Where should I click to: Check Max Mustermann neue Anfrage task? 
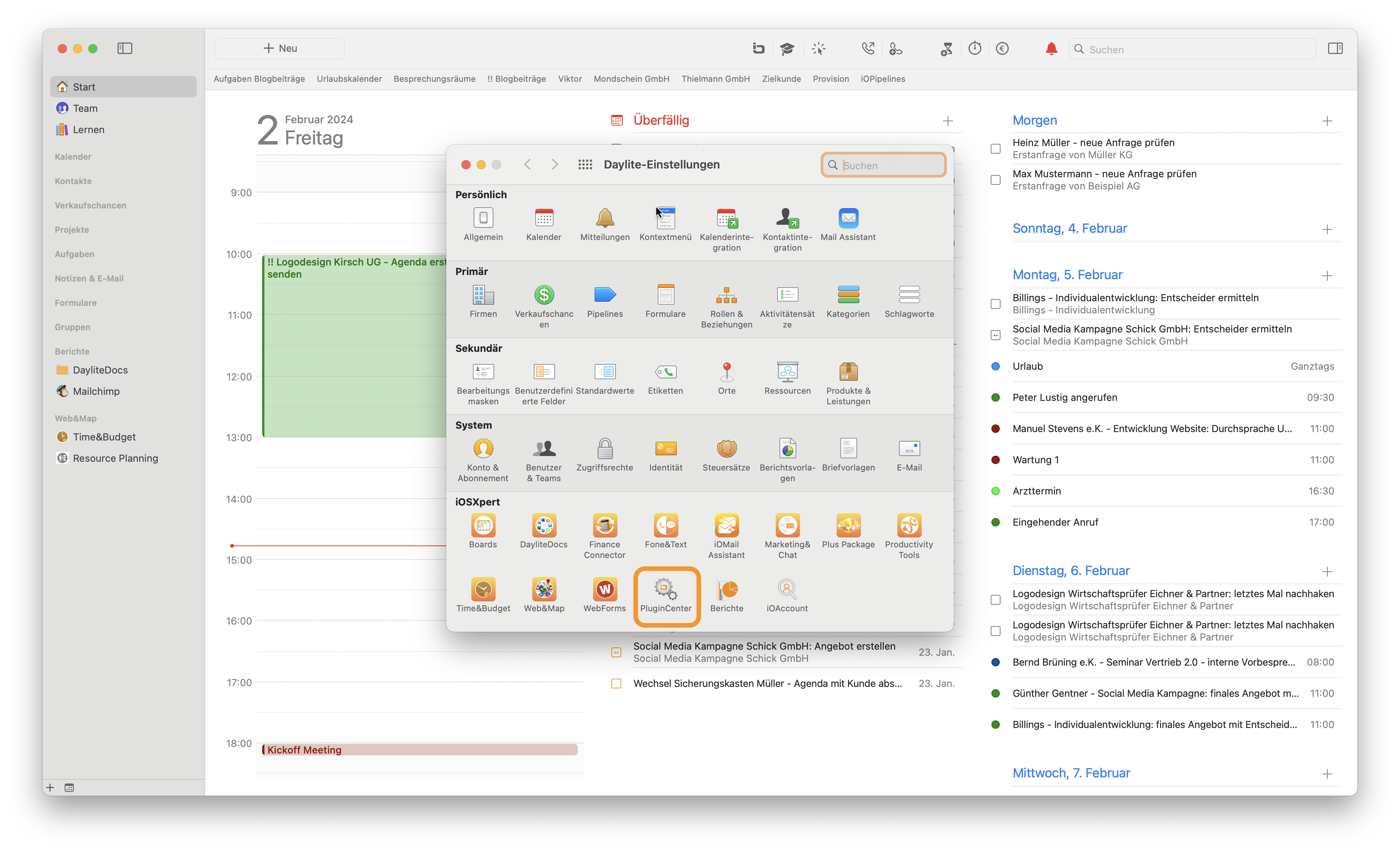pos(996,180)
